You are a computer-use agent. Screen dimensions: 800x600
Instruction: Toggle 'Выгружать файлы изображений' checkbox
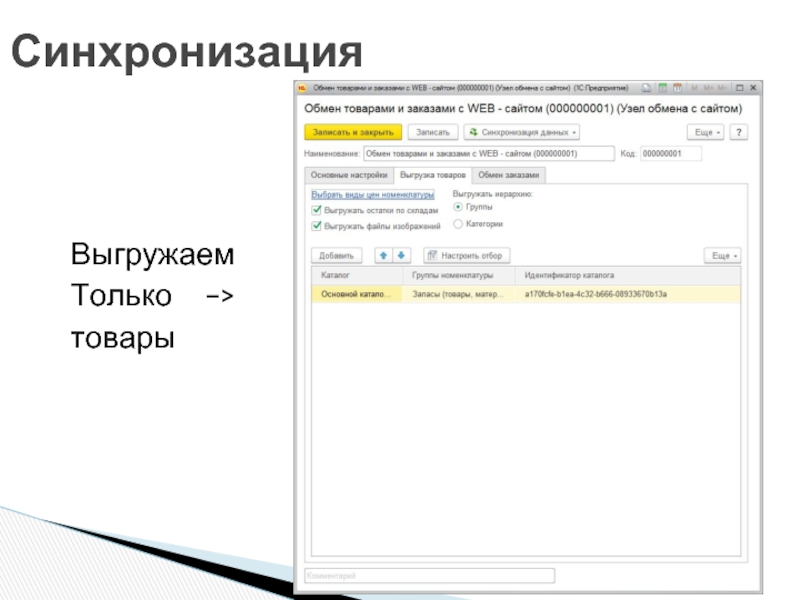(x=316, y=226)
